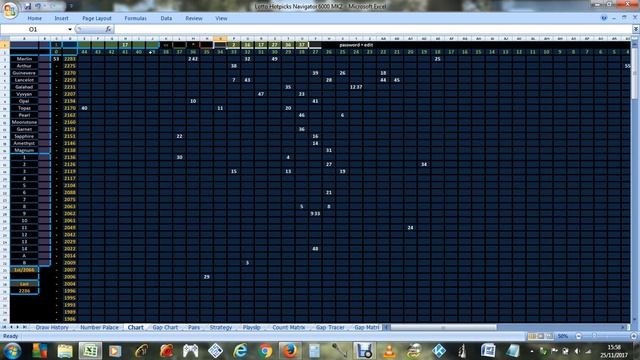Open volume speaker icon in tray

577,351
